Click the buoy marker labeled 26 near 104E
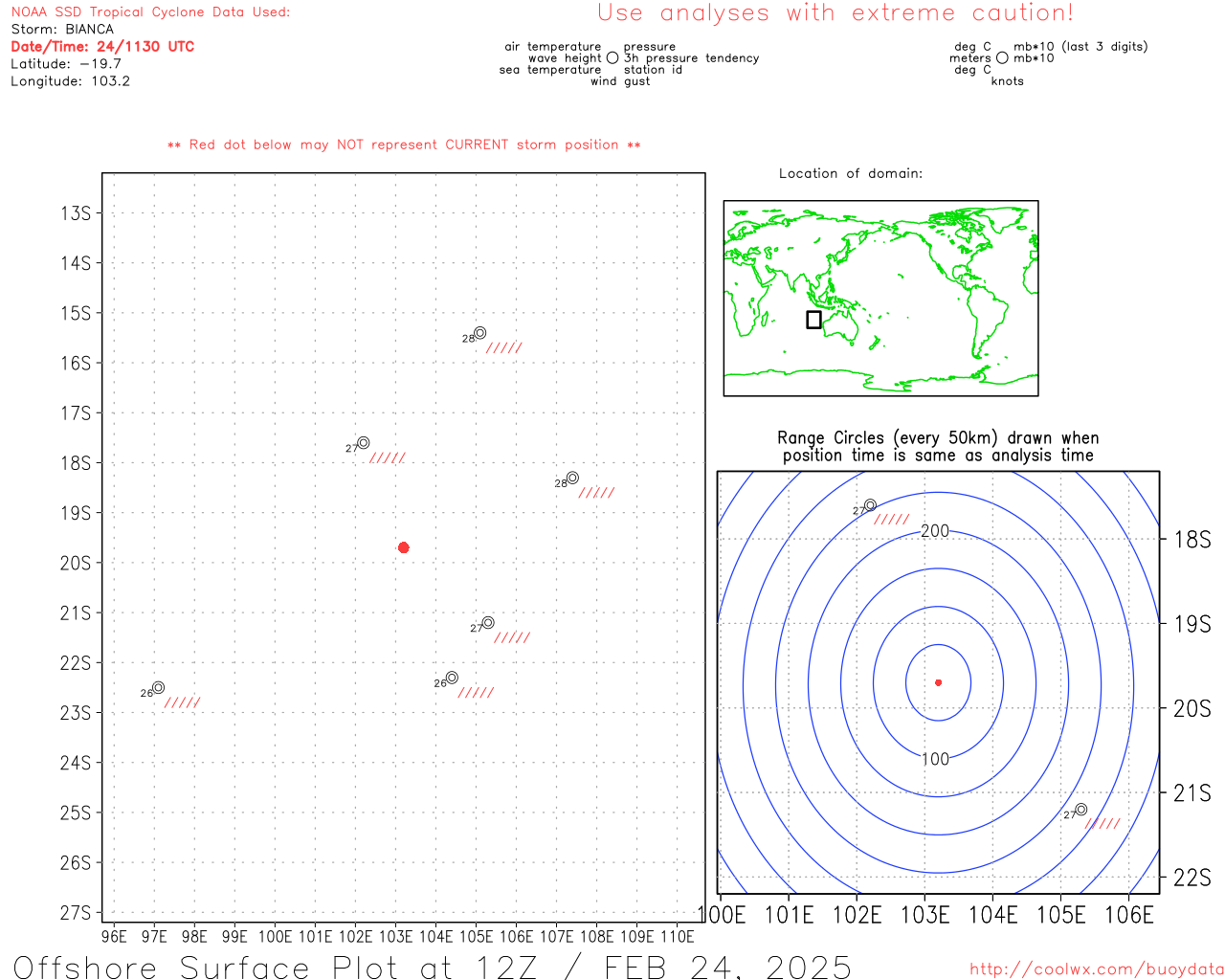 (x=452, y=678)
